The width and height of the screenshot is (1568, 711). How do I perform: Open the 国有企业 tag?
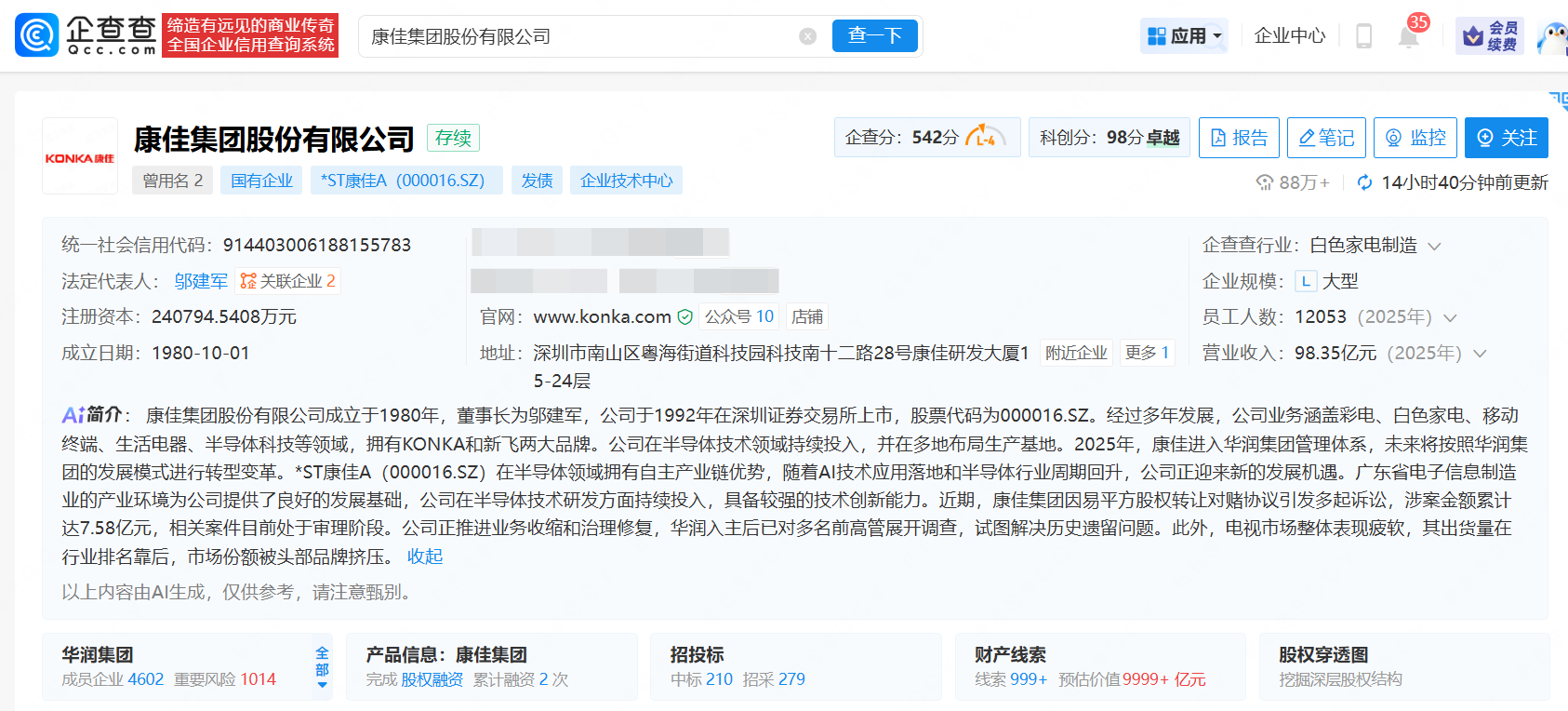261,181
